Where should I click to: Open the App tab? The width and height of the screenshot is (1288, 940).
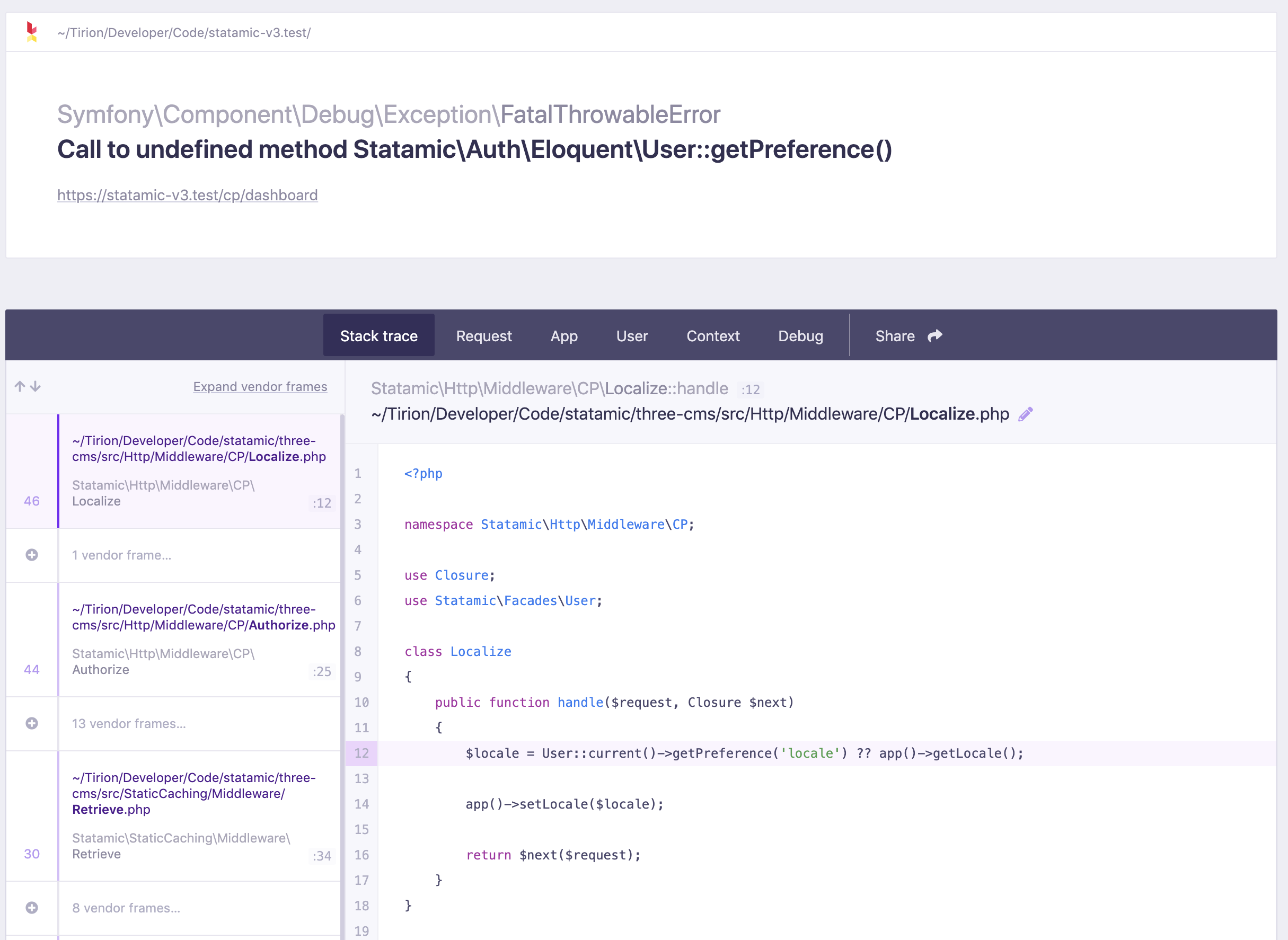(563, 336)
